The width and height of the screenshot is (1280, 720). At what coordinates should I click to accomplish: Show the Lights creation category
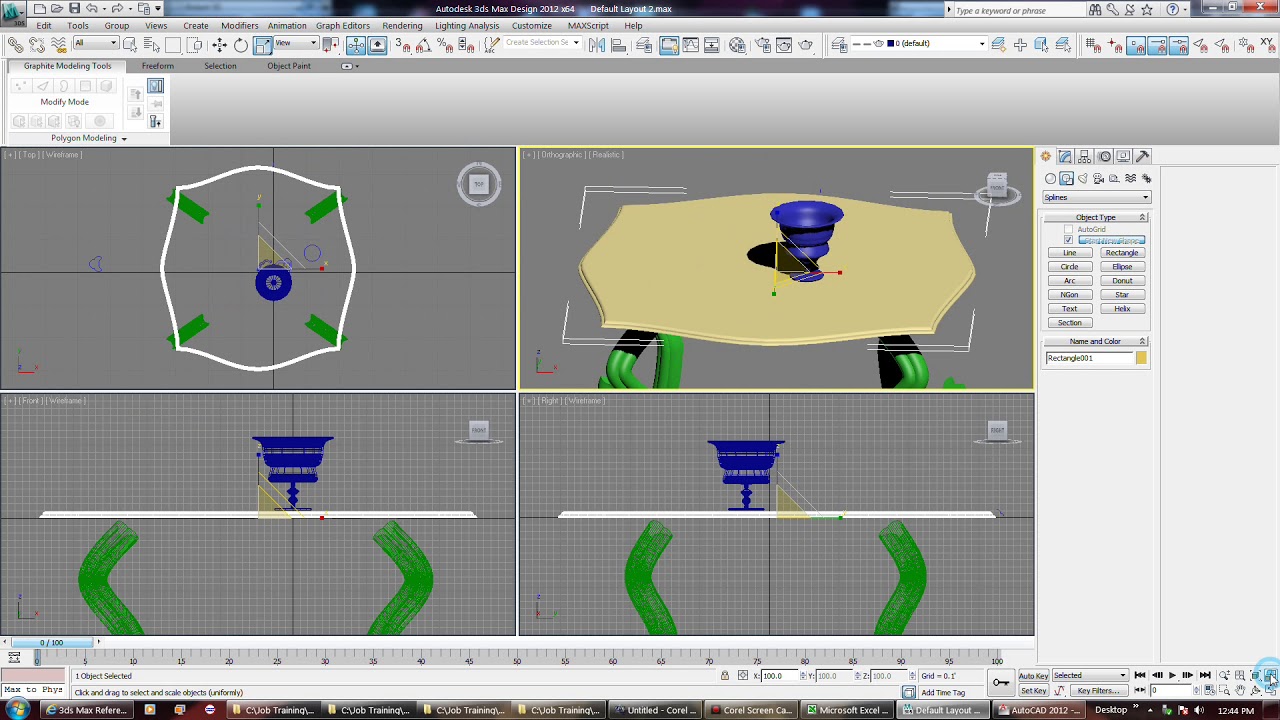point(1083,179)
